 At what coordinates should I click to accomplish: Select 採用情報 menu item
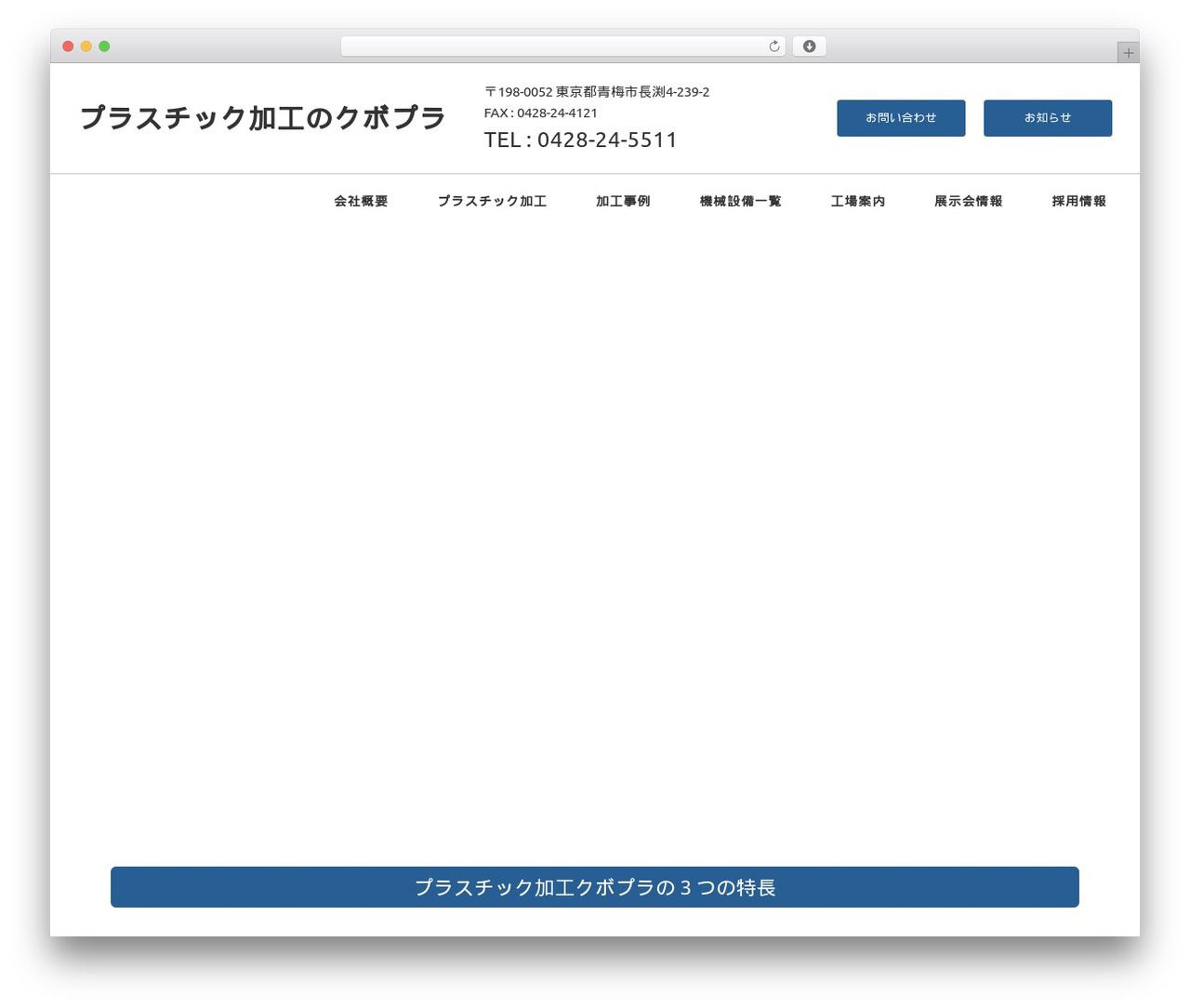1078,201
